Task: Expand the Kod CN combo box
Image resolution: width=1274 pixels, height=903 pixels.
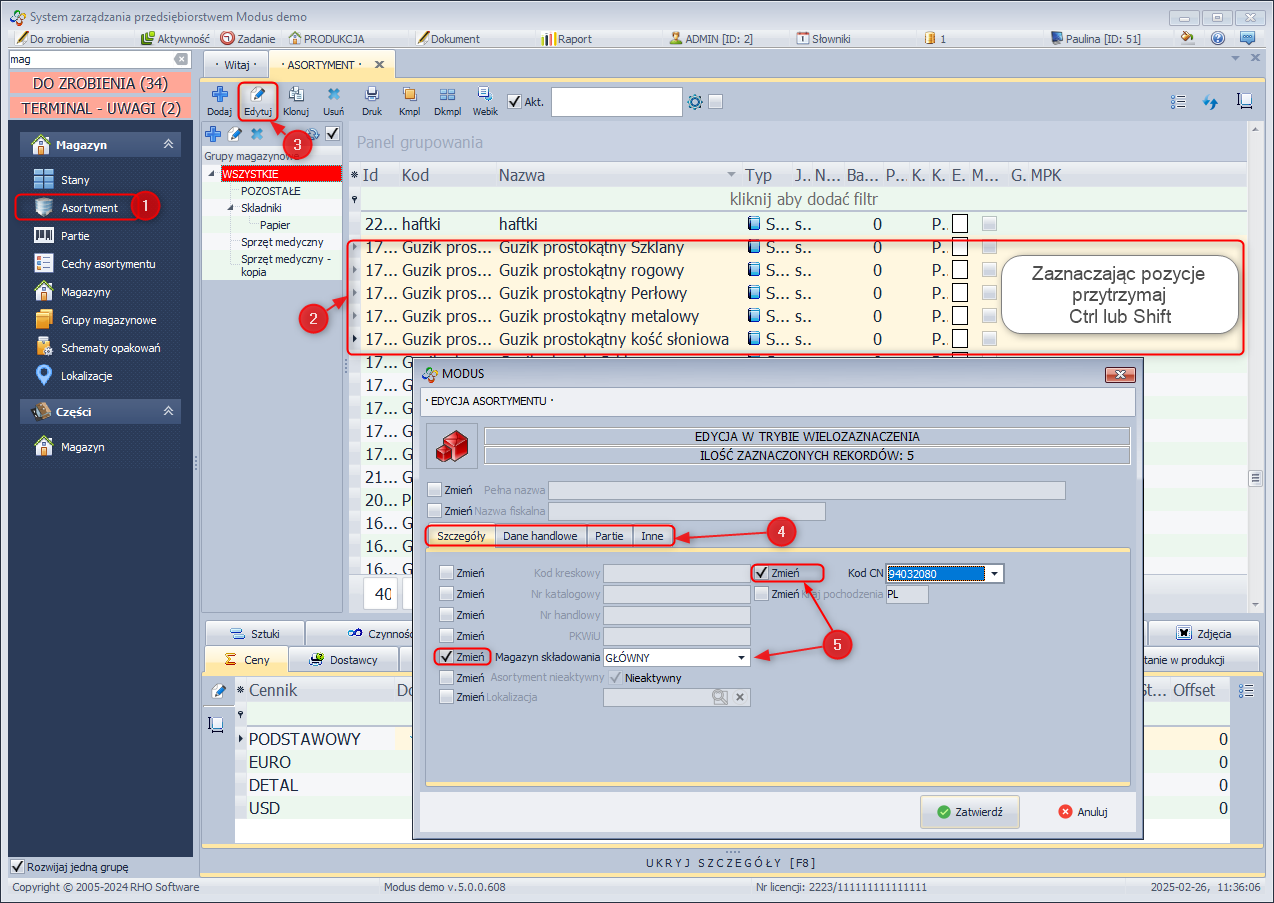Action: click(994, 573)
